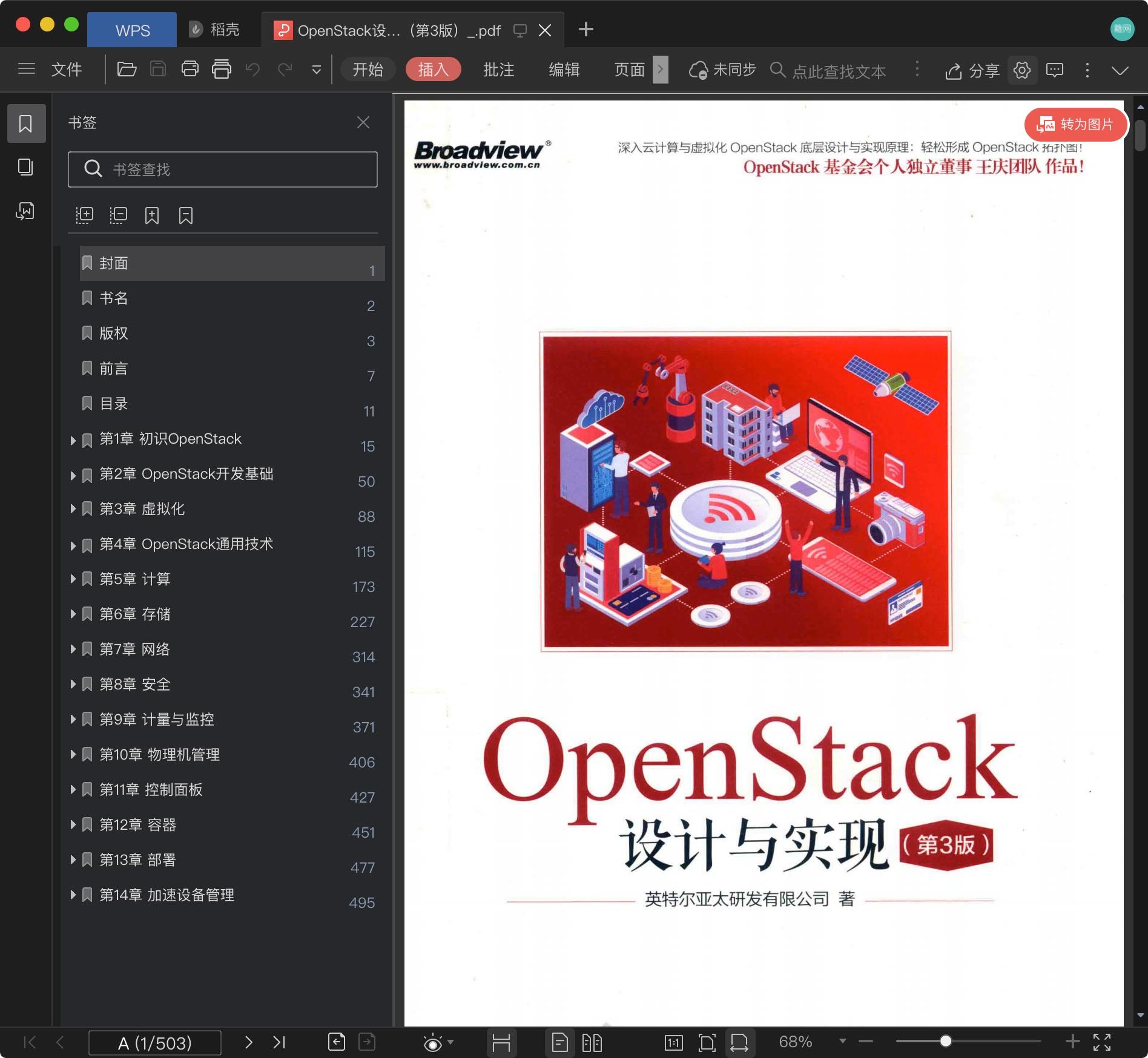
Task: Switch to the 插入 tab
Action: 434,70
